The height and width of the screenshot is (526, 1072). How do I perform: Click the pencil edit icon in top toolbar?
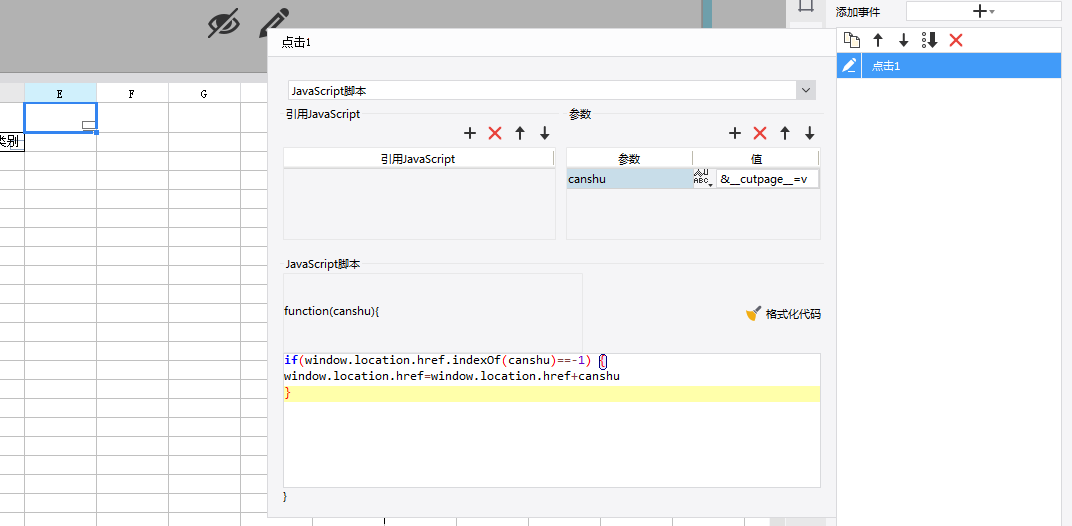tap(274, 22)
